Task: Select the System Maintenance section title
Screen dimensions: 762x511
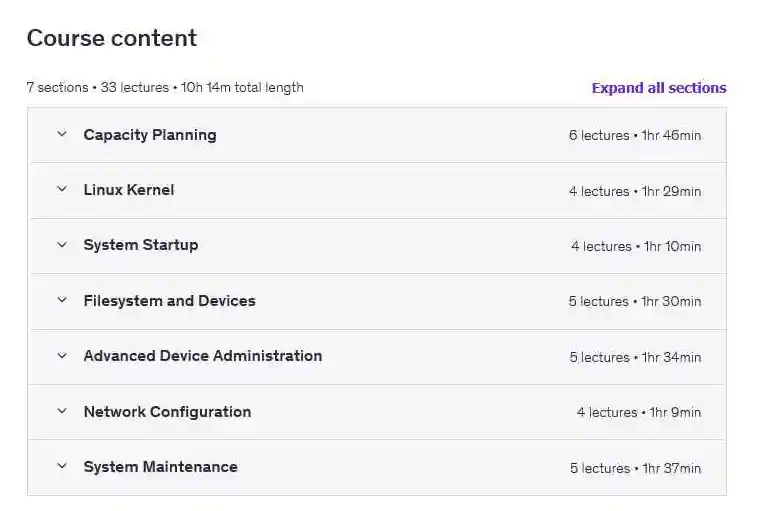Action: click(161, 467)
